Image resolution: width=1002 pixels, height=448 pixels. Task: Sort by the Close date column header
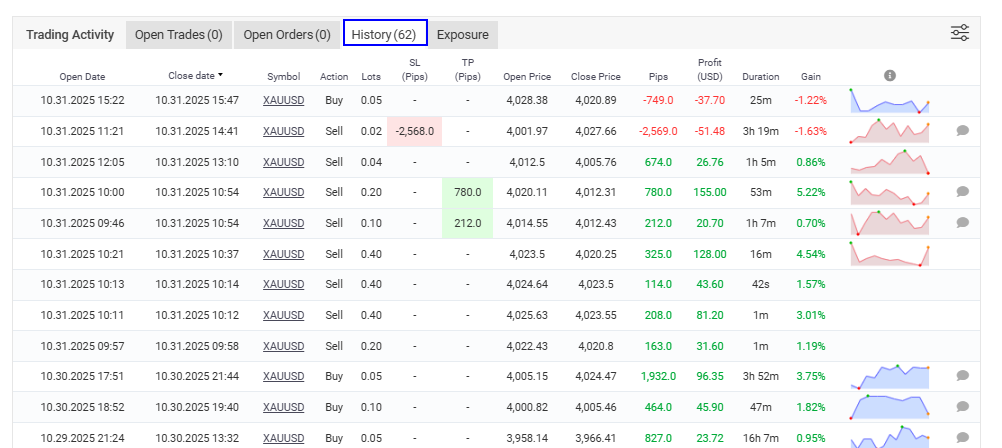click(x=195, y=76)
